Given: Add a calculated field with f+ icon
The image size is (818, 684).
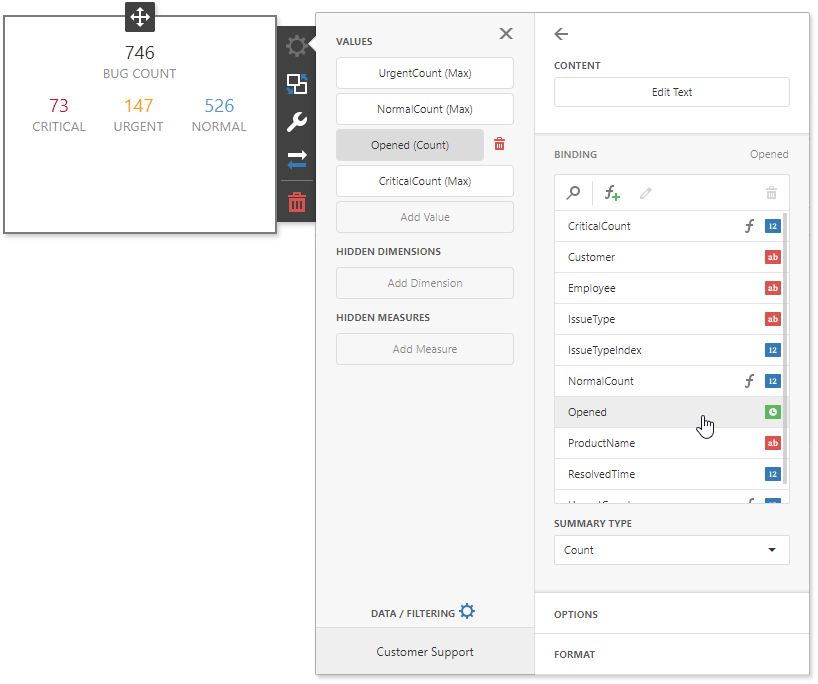Looking at the screenshot, I should point(612,193).
